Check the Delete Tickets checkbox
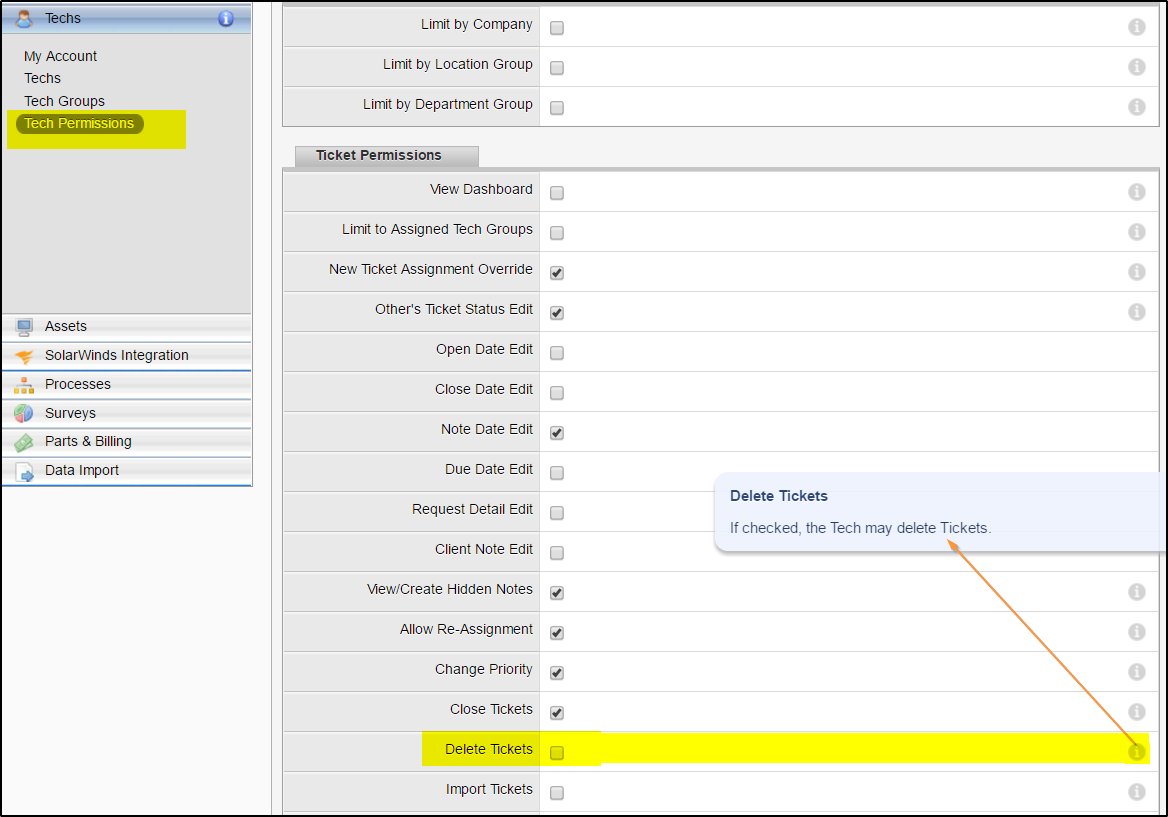Screen dimensions: 1168x817 pyautogui.click(x=556, y=754)
